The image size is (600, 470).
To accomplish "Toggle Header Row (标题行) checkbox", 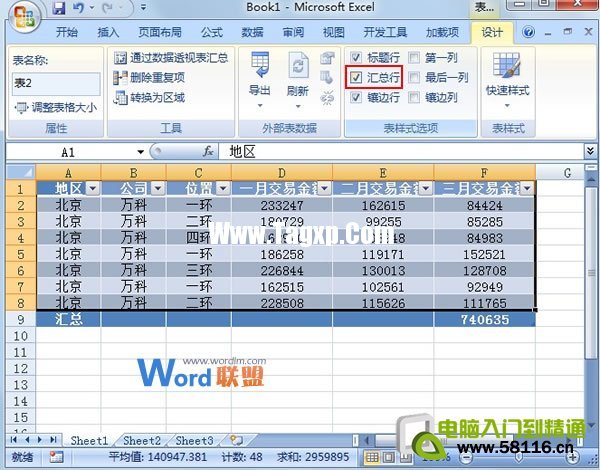I will coord(355,58).
